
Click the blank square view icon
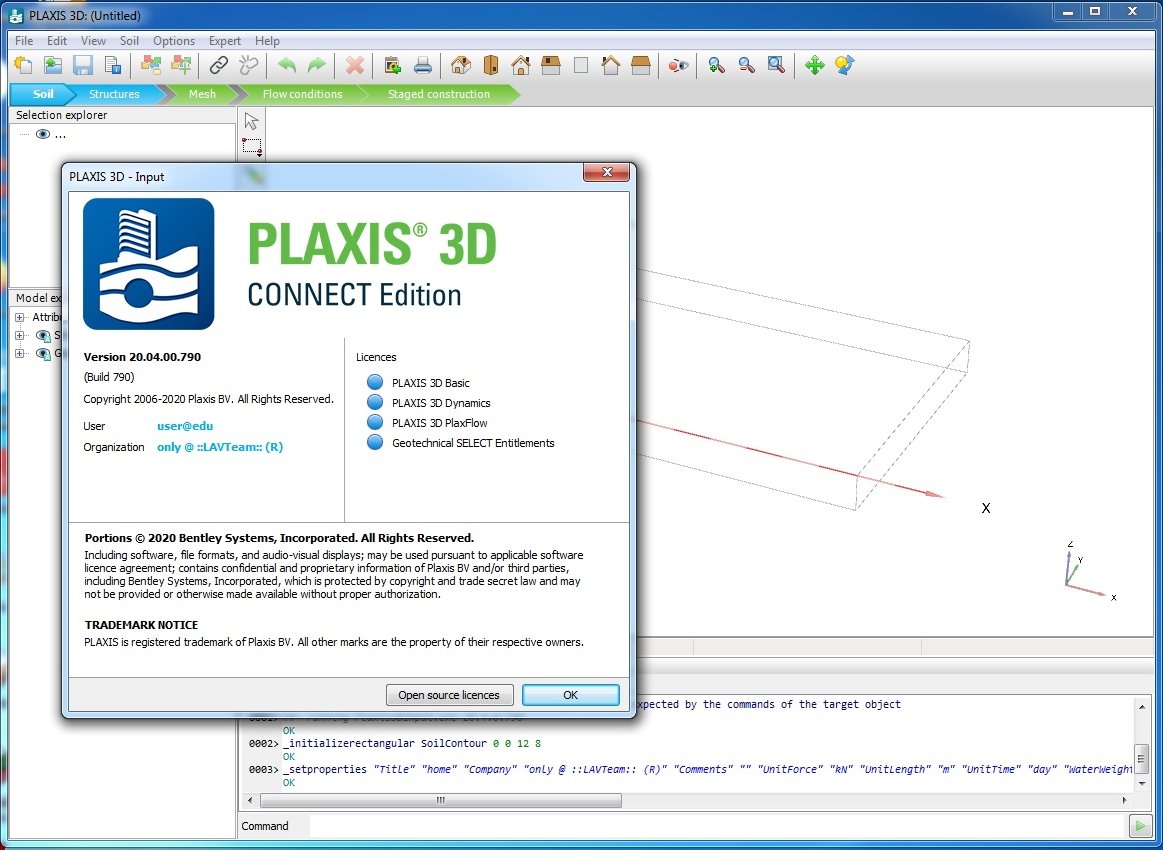coord(581,65)
